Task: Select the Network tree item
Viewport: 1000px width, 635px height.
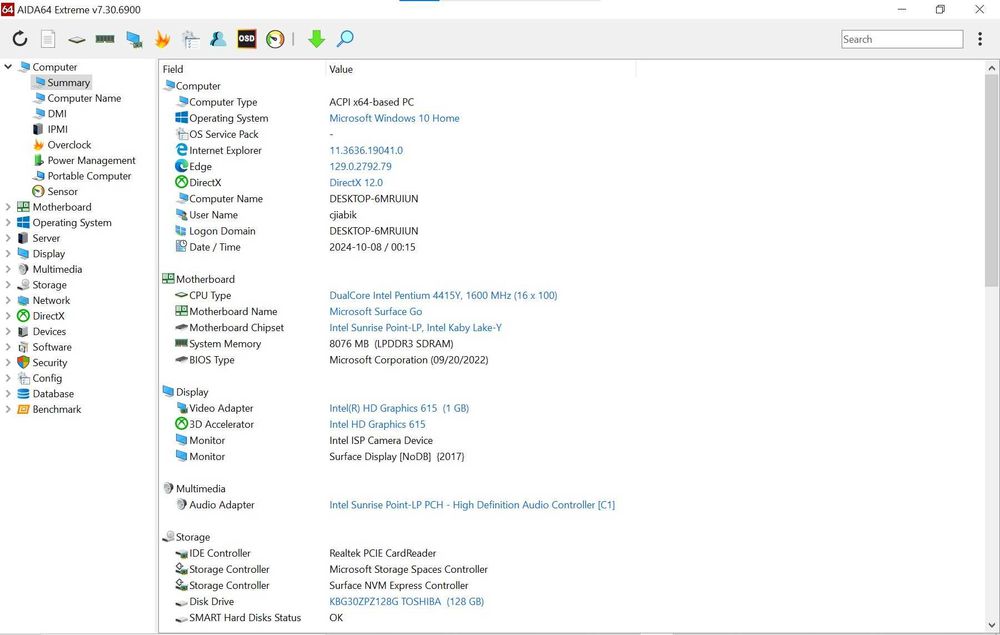Action: point(43,300)
